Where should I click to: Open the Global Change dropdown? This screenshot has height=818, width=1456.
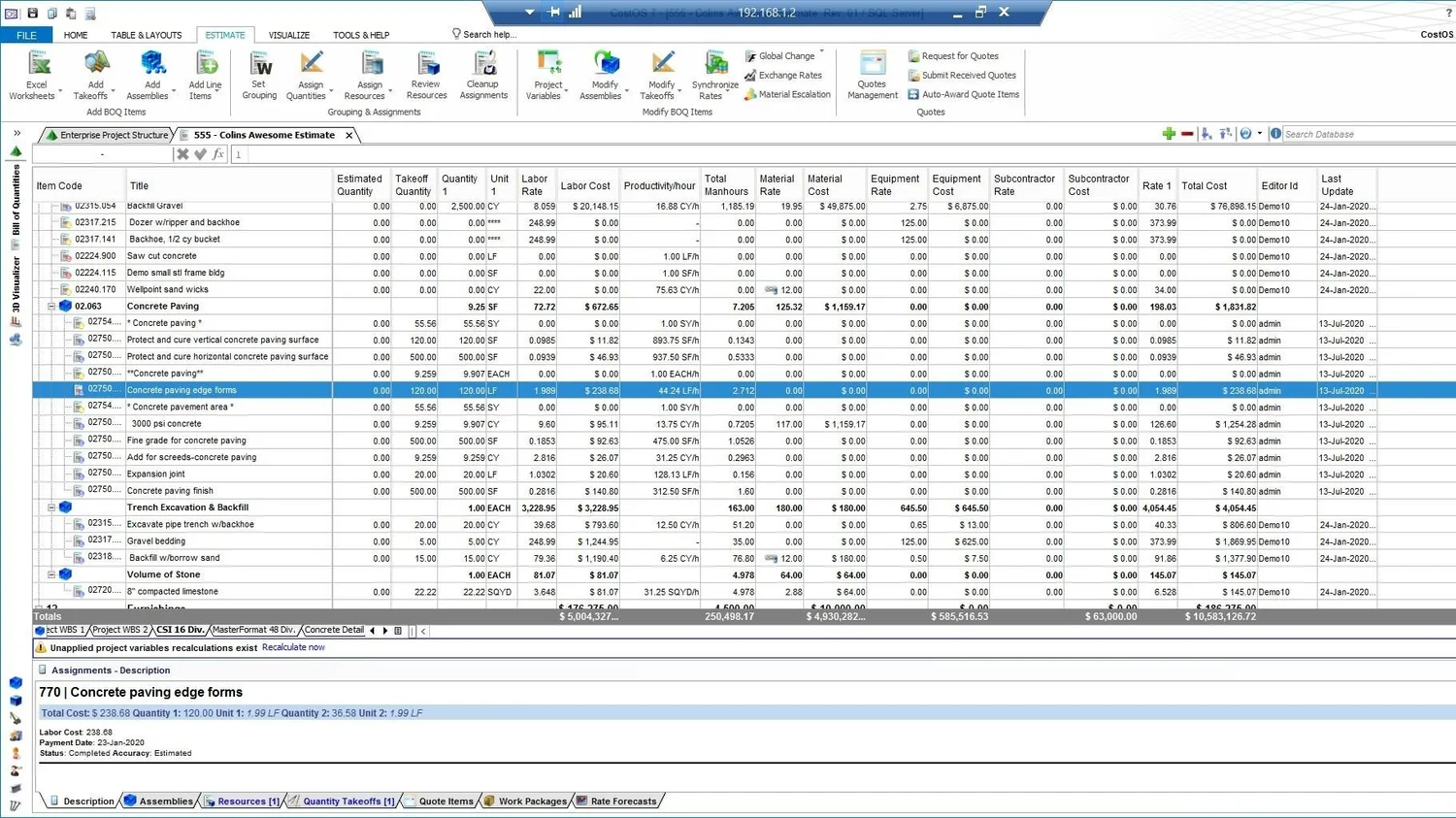(x=821, y=52)
